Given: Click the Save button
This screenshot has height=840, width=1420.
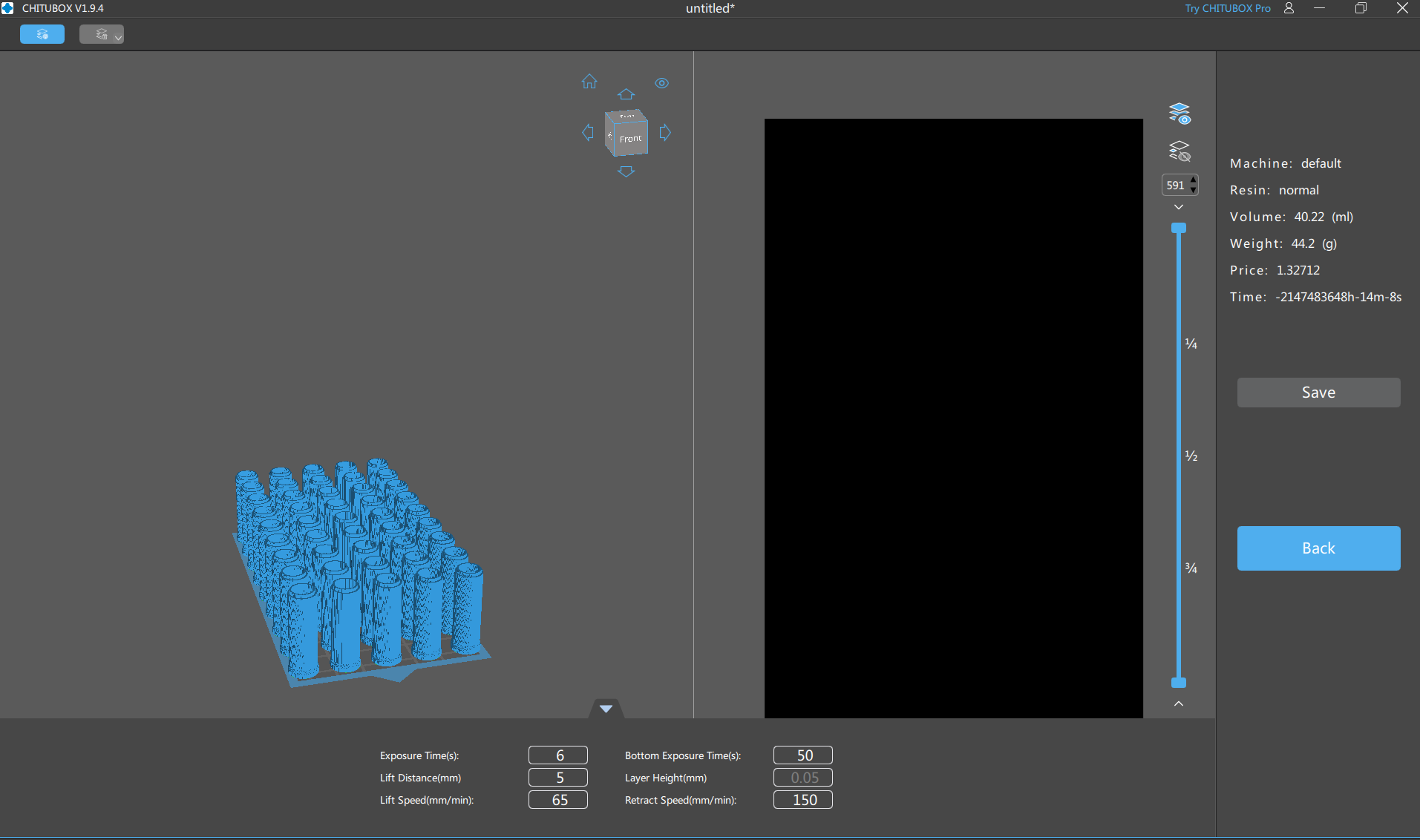Looking at the screenshot, I should click(1318, 393).
